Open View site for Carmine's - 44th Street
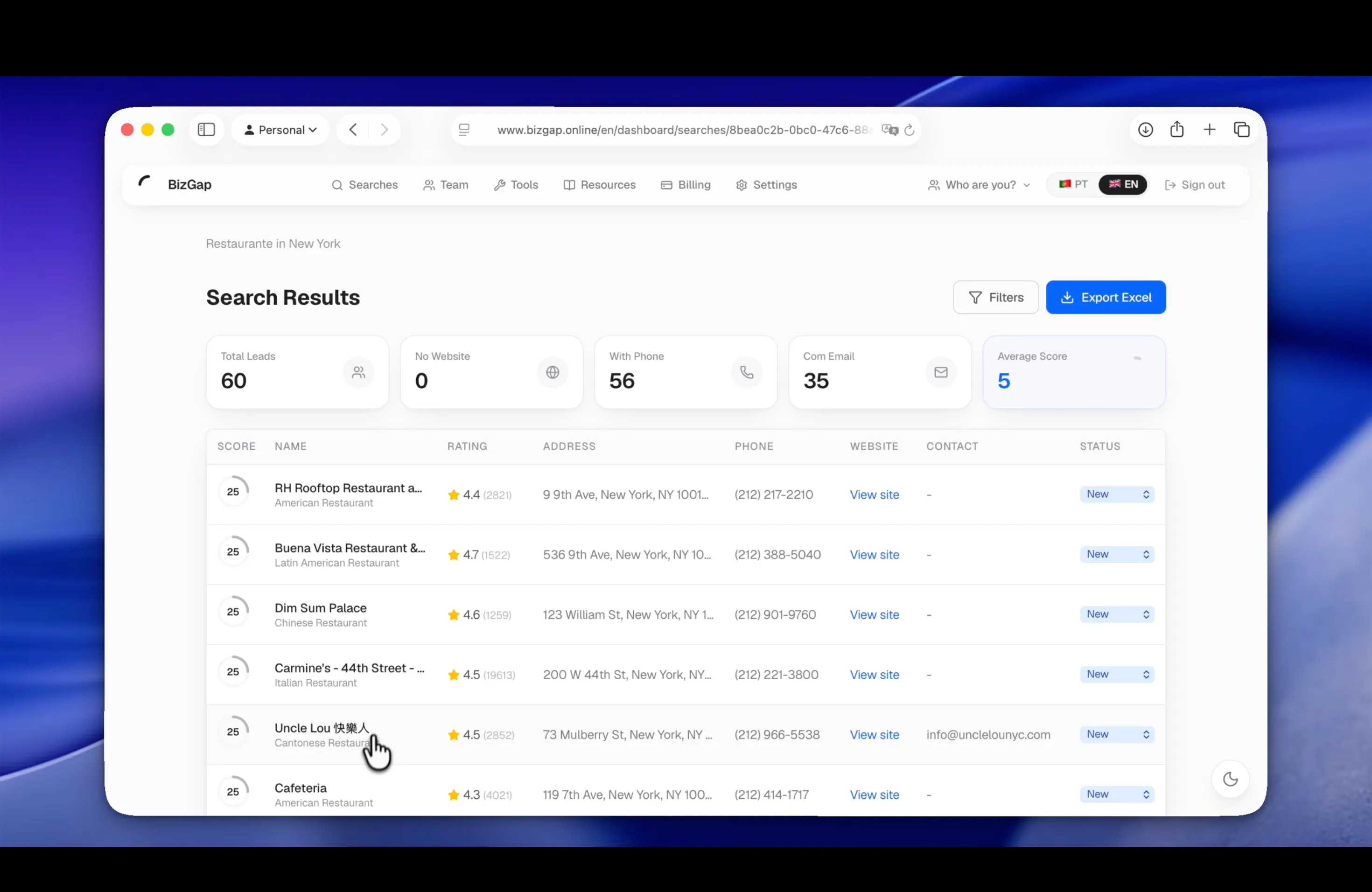Screen dimensions: 1372x892 click(x=875, y=674)
